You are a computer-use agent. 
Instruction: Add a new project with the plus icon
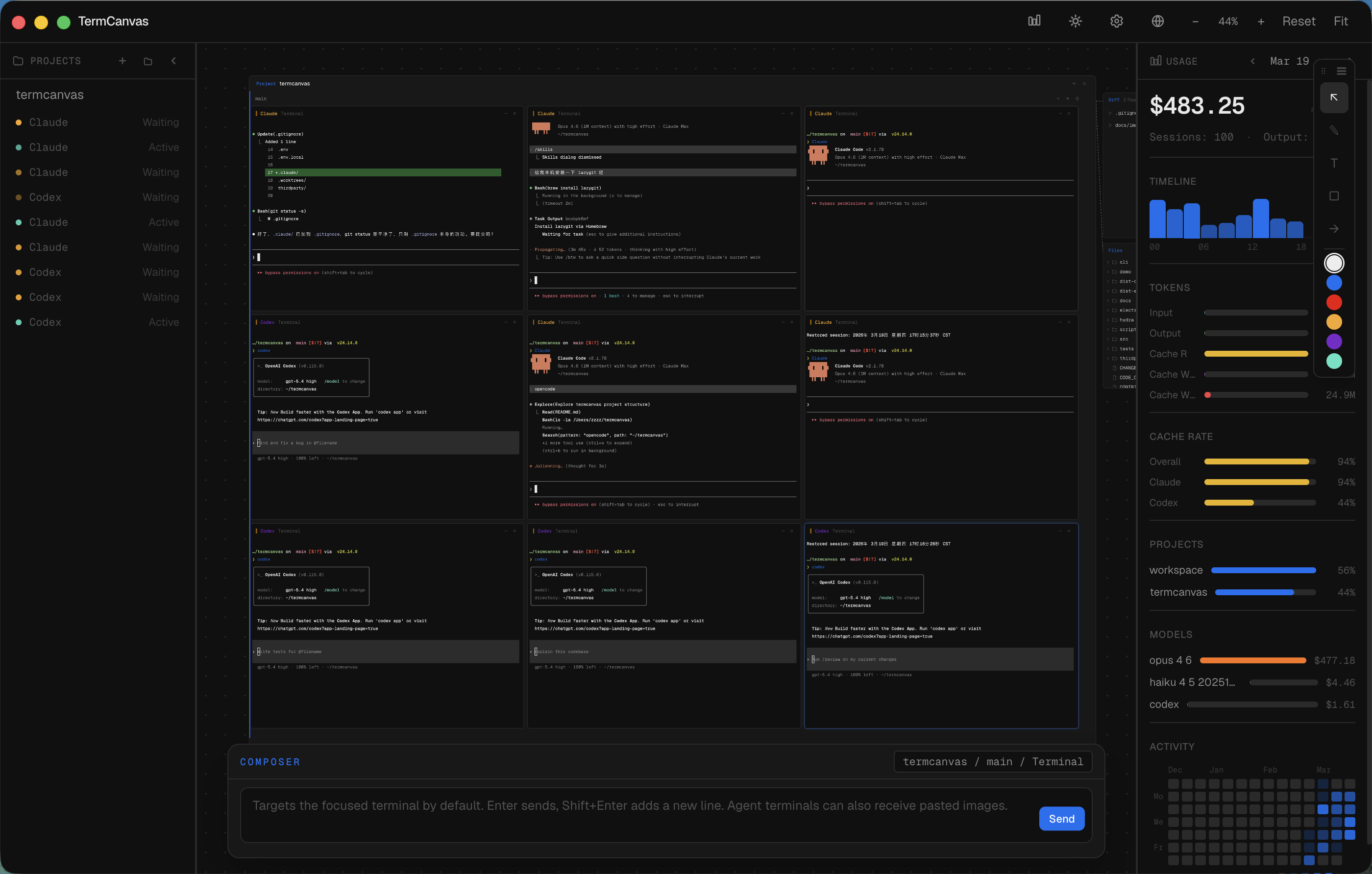(x=122, y=60)
